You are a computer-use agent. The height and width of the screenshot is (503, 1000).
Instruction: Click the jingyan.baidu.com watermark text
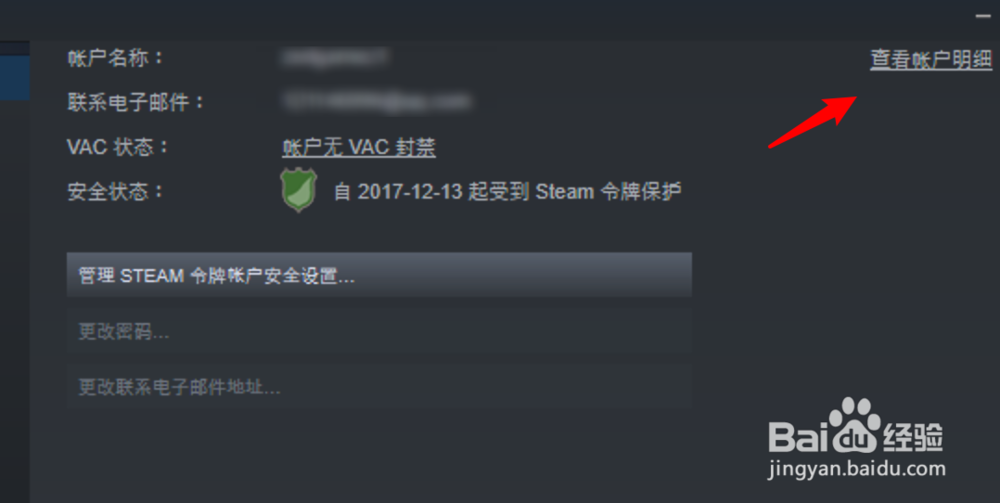pyautogui.click(x=857, y=470)
